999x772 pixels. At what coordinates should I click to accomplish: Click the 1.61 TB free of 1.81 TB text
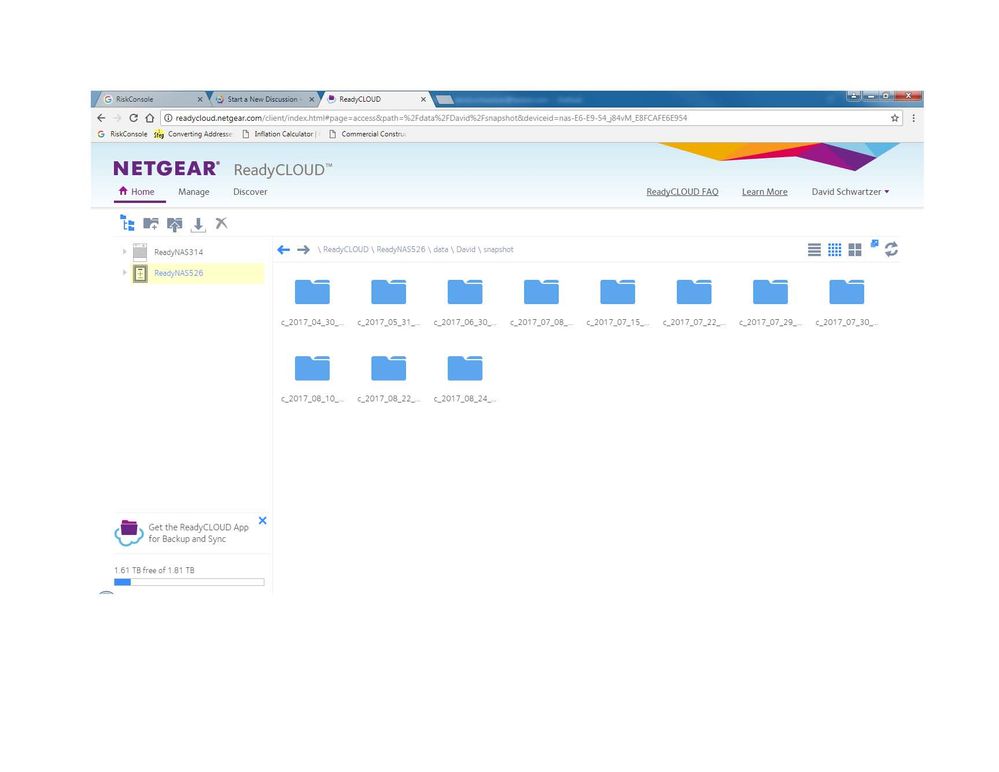click(x=154, y=570)
